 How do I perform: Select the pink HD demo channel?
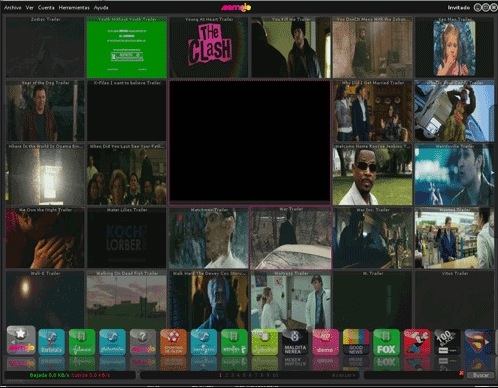coord(325,342)
